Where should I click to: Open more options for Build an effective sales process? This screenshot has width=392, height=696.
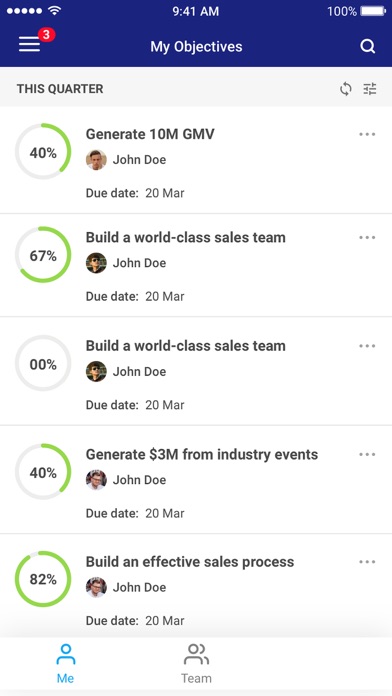tap(367, 562)
